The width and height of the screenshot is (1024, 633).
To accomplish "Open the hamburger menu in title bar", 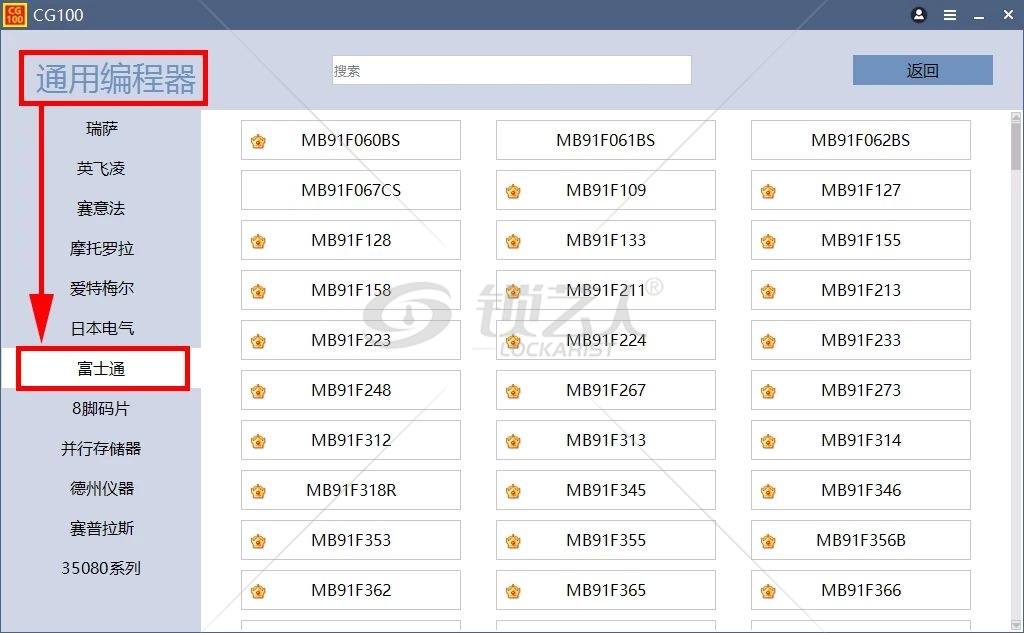I will [950, 15].
